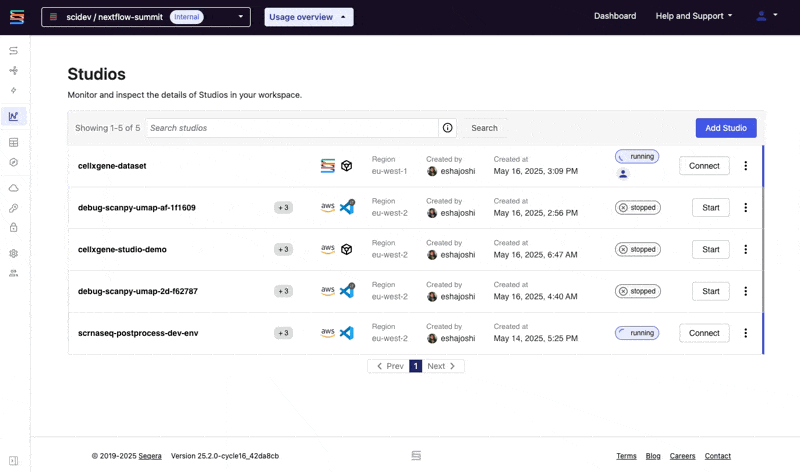
Task: Open the scidev / nextflow-summit workspace dropdown
Action: [146, 17]
